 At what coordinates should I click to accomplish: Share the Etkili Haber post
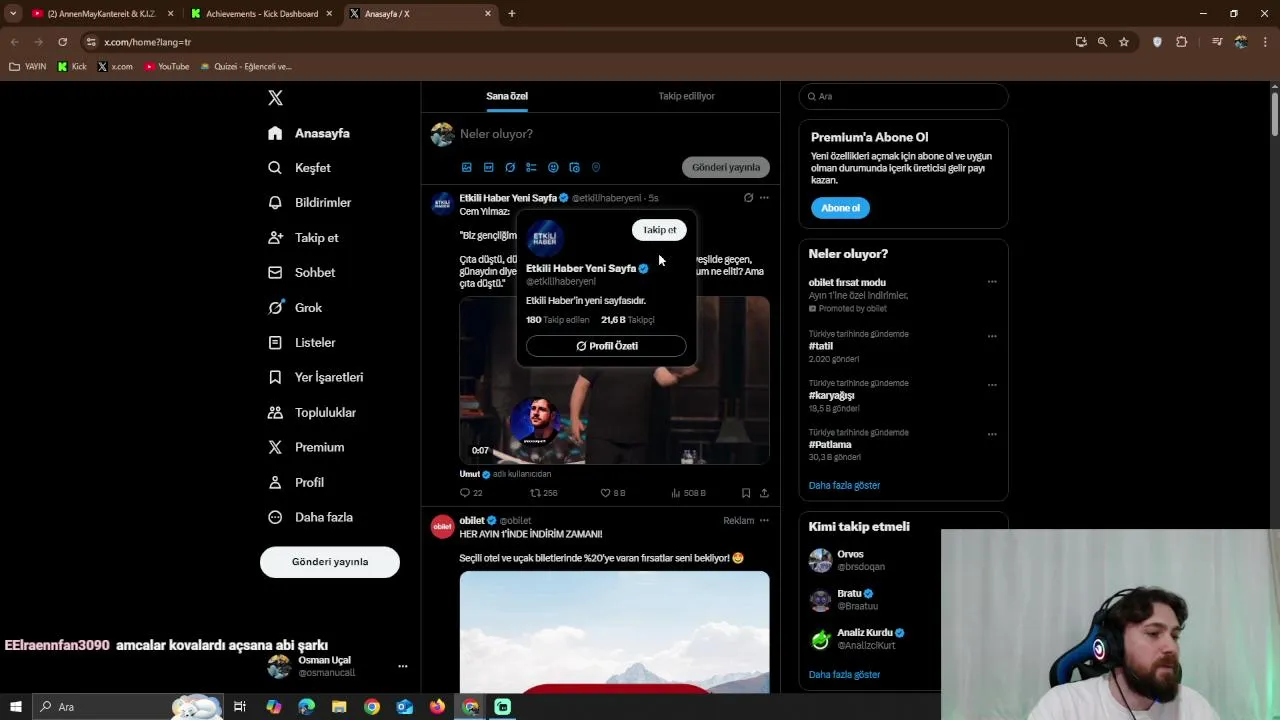(764, 493)
